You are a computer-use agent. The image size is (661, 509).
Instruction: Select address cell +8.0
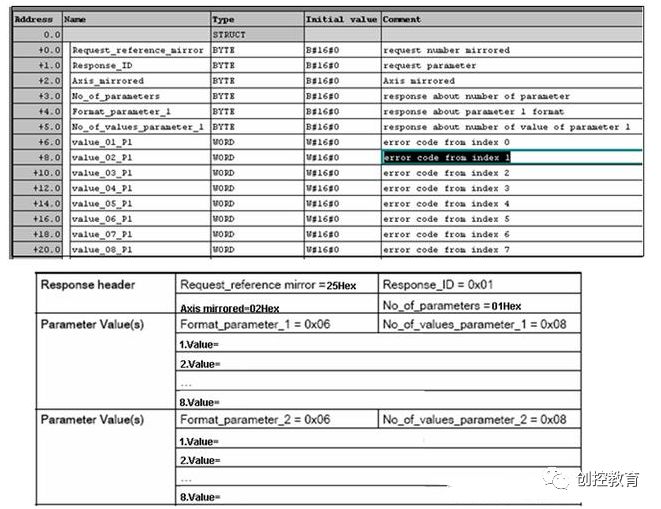(x=38, y=157)
